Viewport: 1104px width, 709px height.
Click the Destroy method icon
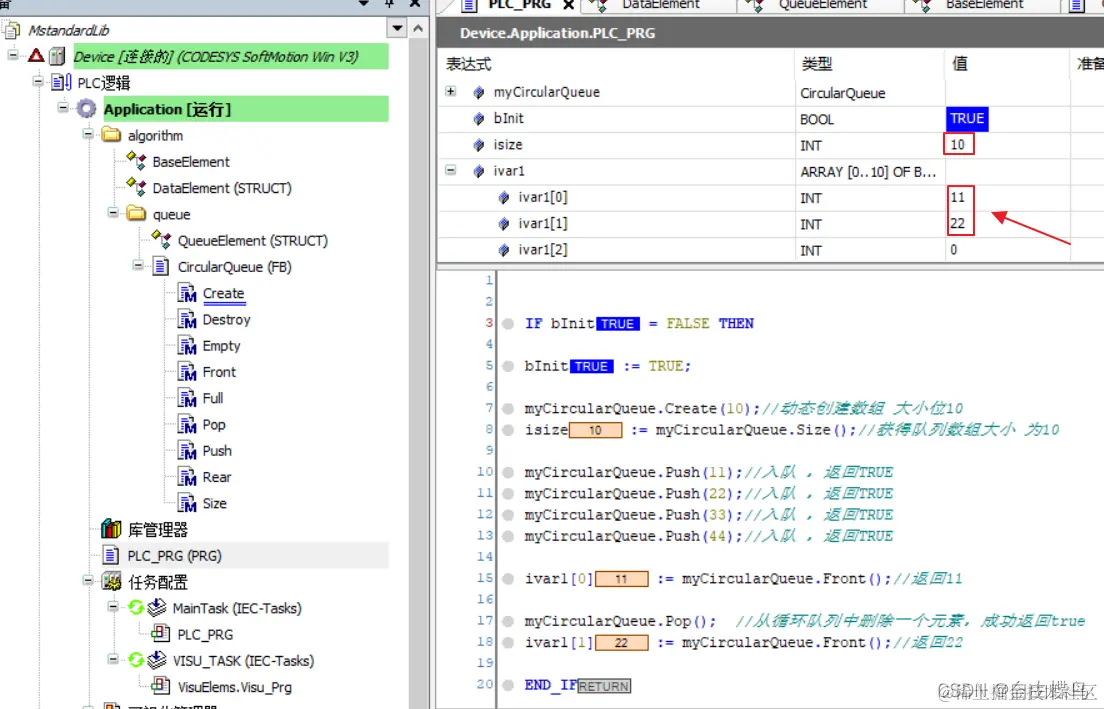pos(187,319)
